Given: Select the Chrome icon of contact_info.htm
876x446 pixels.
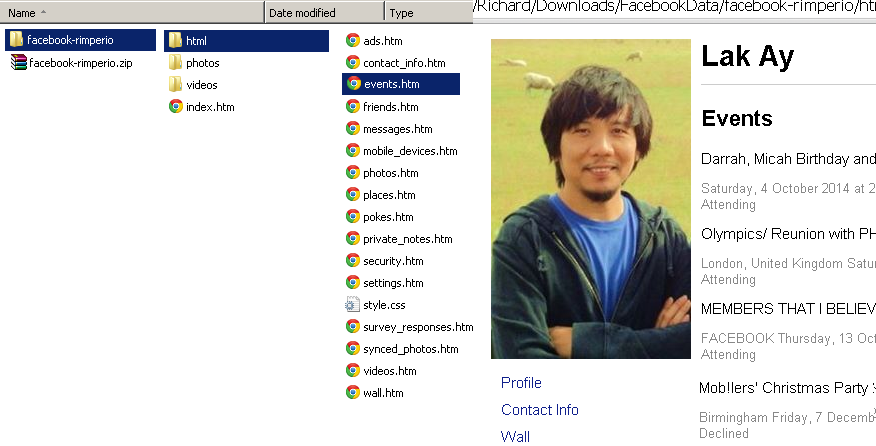Looking at the screenshot, I should pos(353,62).
